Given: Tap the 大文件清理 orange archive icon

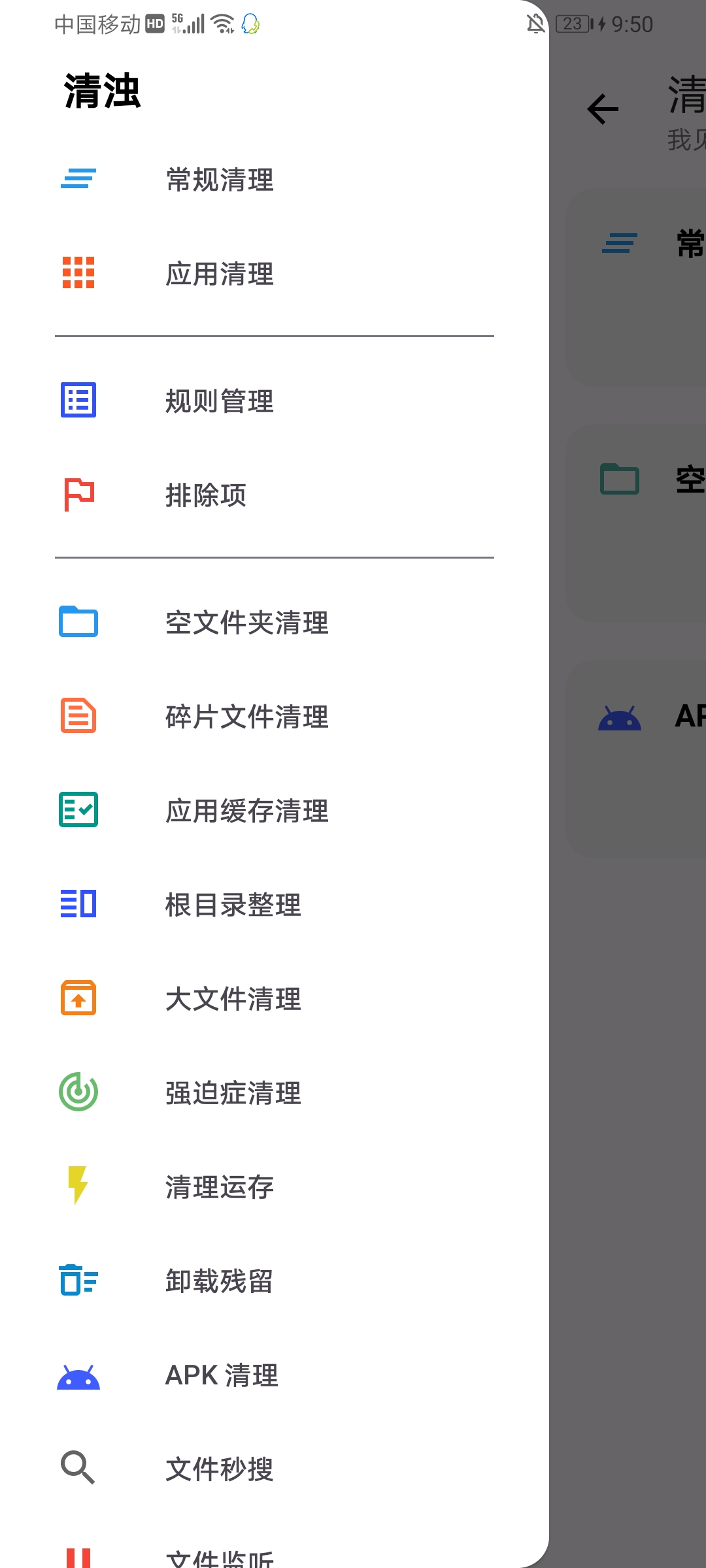Looking at the screenshot, I should pos(78,998).
